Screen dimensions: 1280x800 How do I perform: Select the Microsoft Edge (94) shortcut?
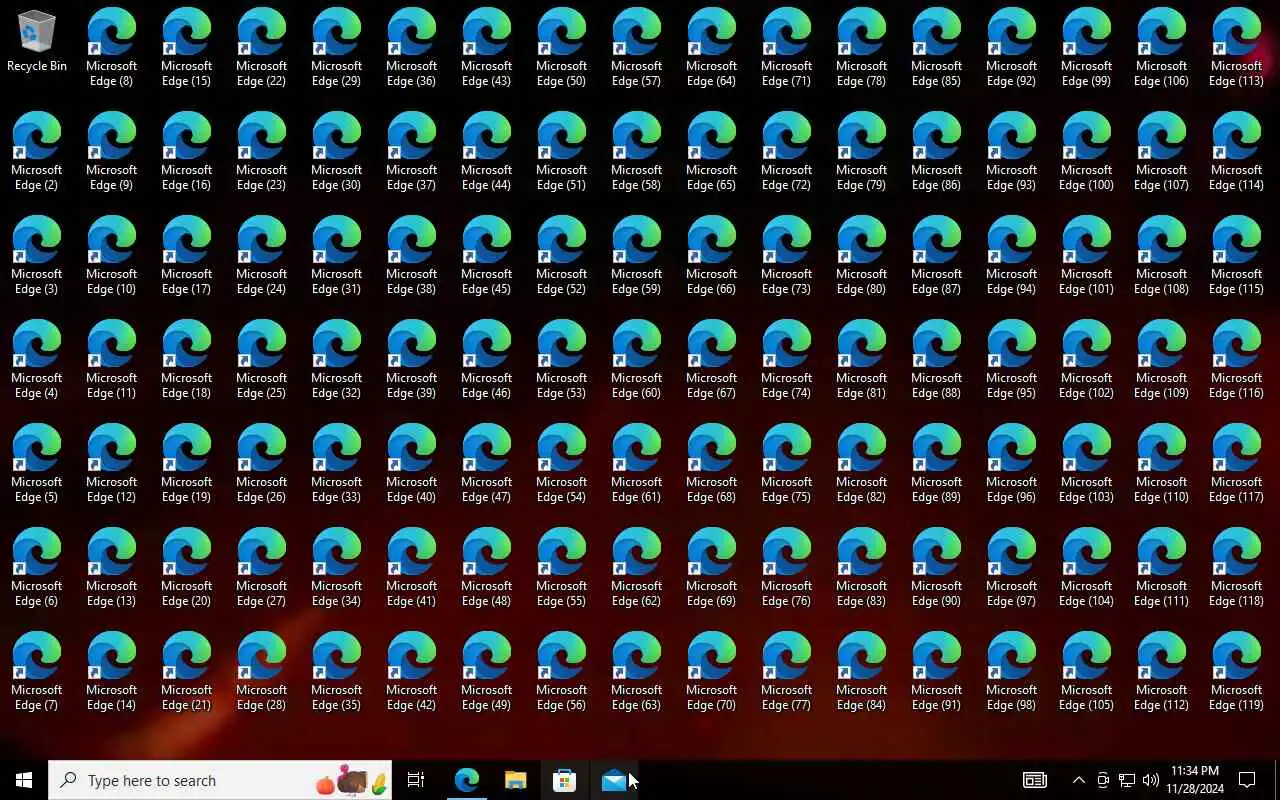click(1012, 256)
